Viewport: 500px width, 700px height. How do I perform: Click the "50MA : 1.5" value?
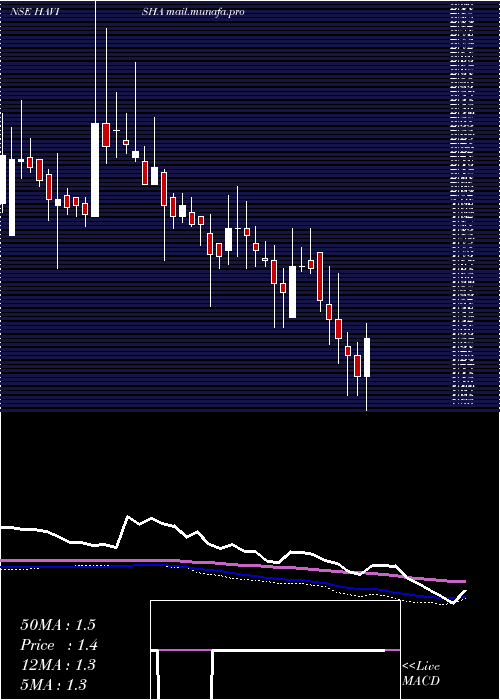58,625
